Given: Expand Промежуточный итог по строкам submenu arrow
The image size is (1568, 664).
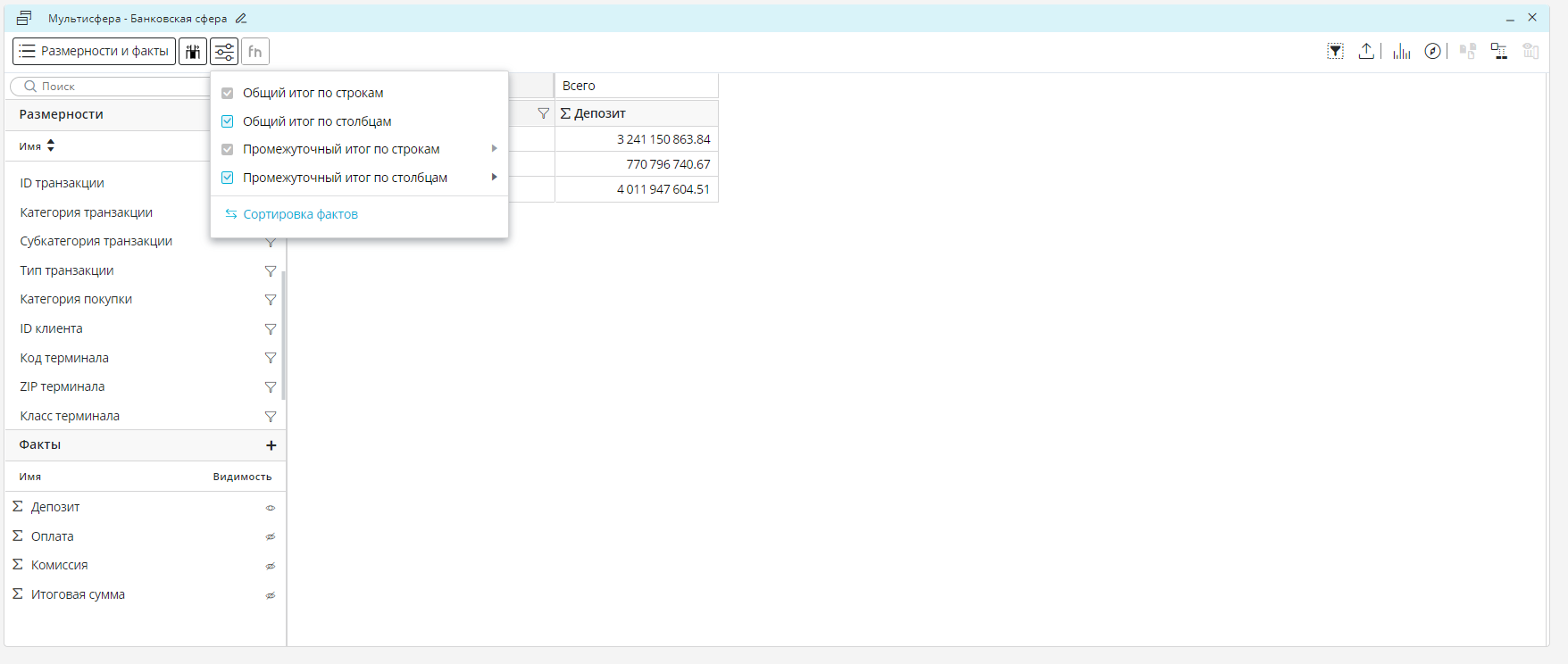Looking at the screenshot, I should pyautogui.click(x=494, y=149).
